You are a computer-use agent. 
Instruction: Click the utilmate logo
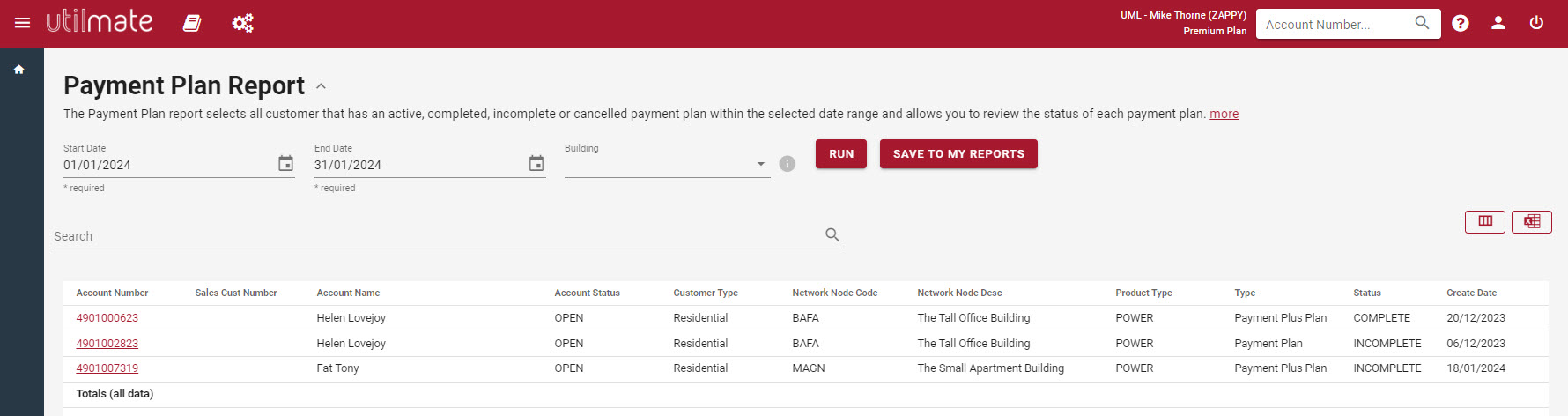pos(99,21)
